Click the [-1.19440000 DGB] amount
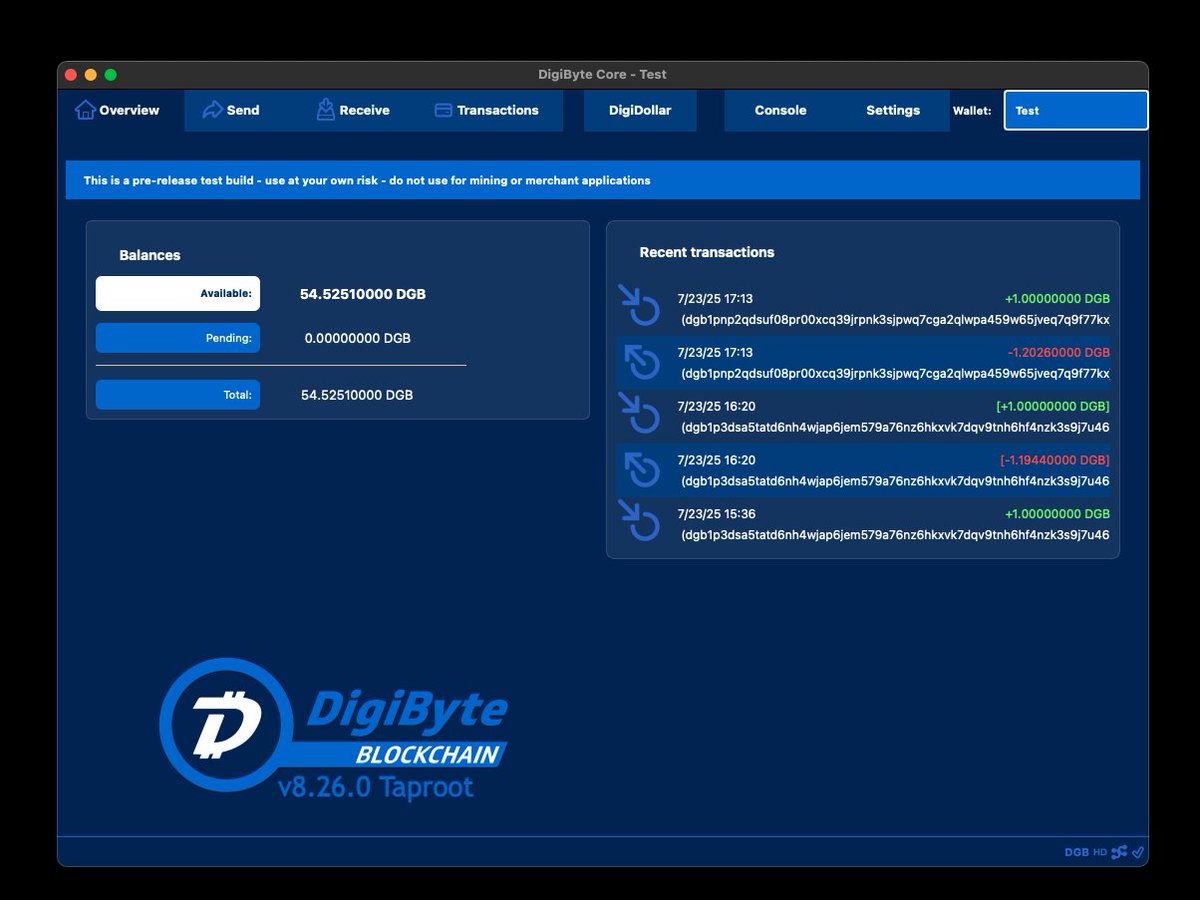Screen dimensions: 1200x900 click(x=1055, y=461)
